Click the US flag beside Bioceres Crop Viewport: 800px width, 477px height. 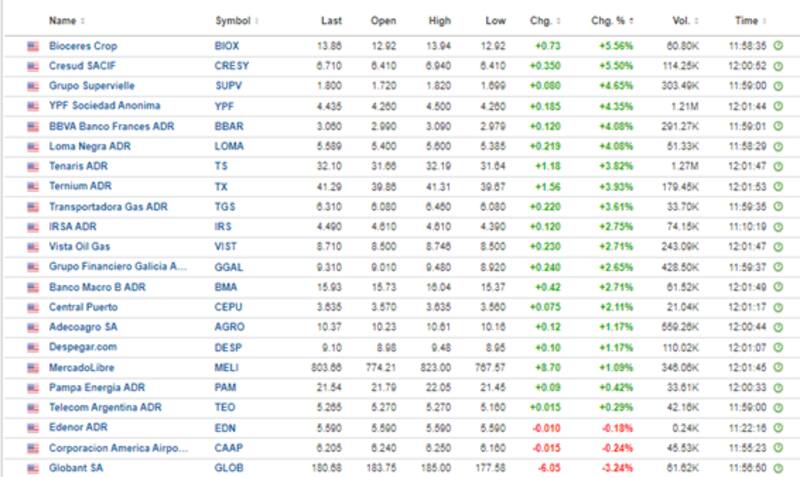32,46
